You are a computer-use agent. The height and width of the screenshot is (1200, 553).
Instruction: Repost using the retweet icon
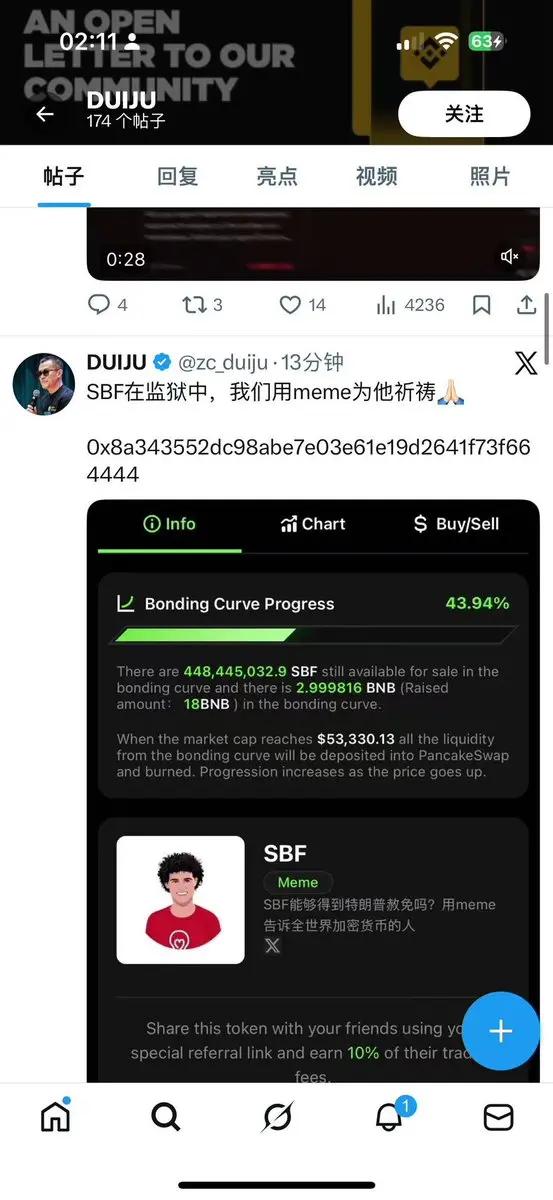(x=192, y=304)
